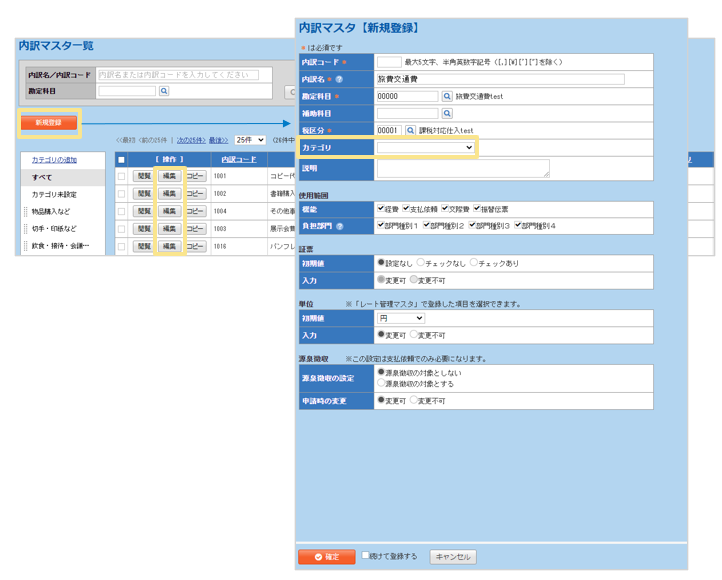Image resolution: width=722 pixels, height=580 pixels.
Task: Grab drag handle beside 切手・印紙など category
Action: [25, 229]
